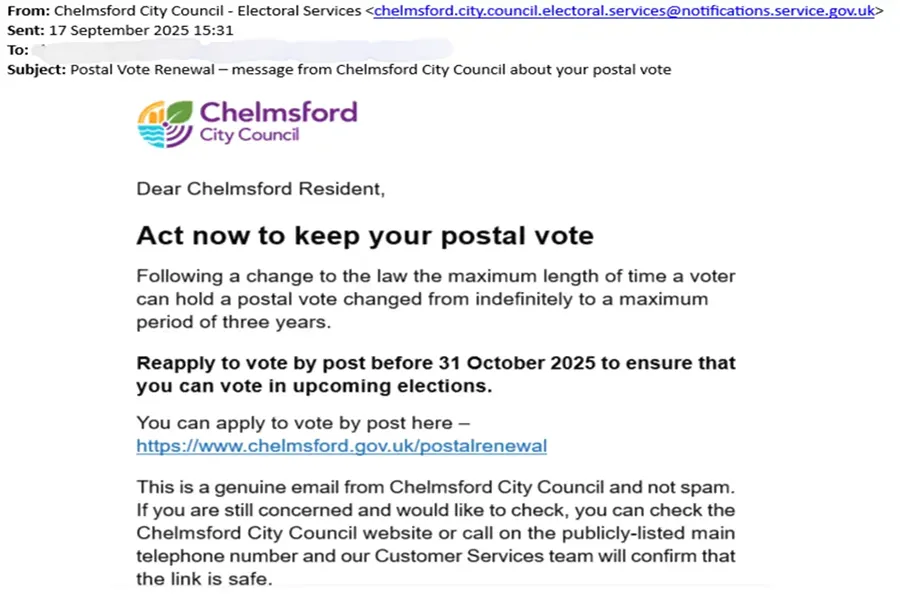The image size is (900, 600).
Task: Click the "From:" header label
Action: tap(26, 11)
